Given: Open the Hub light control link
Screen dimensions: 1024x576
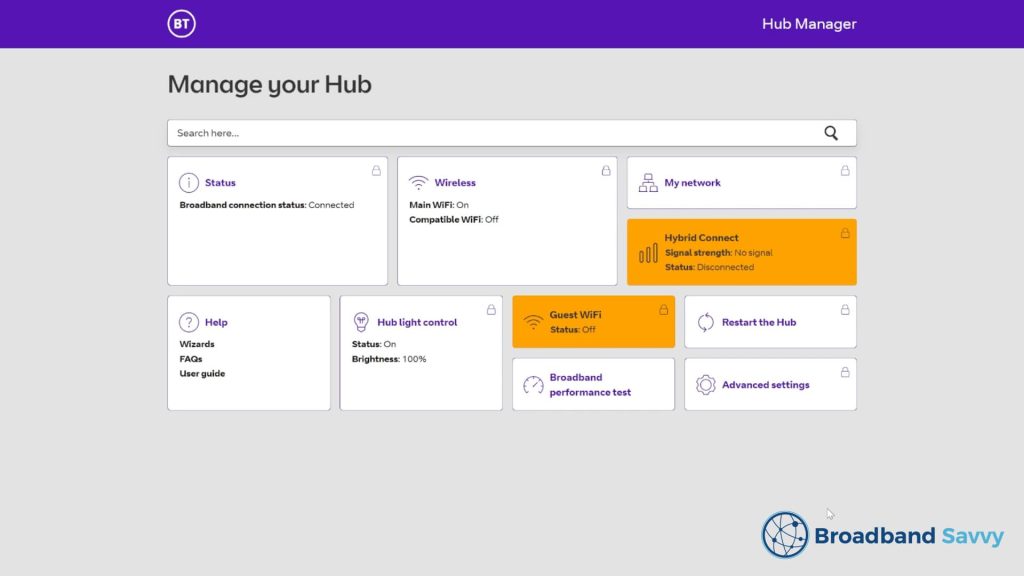Looking at the screenshot, I should (417, 322).
